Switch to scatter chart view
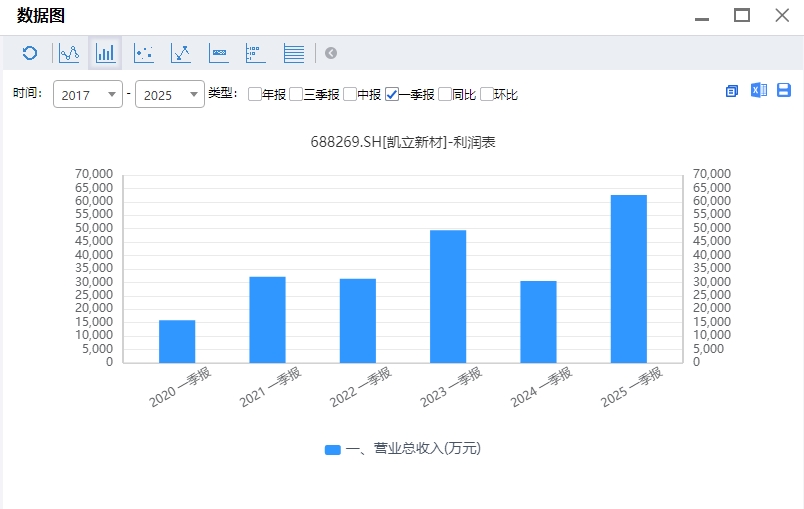 coord(144,53)
